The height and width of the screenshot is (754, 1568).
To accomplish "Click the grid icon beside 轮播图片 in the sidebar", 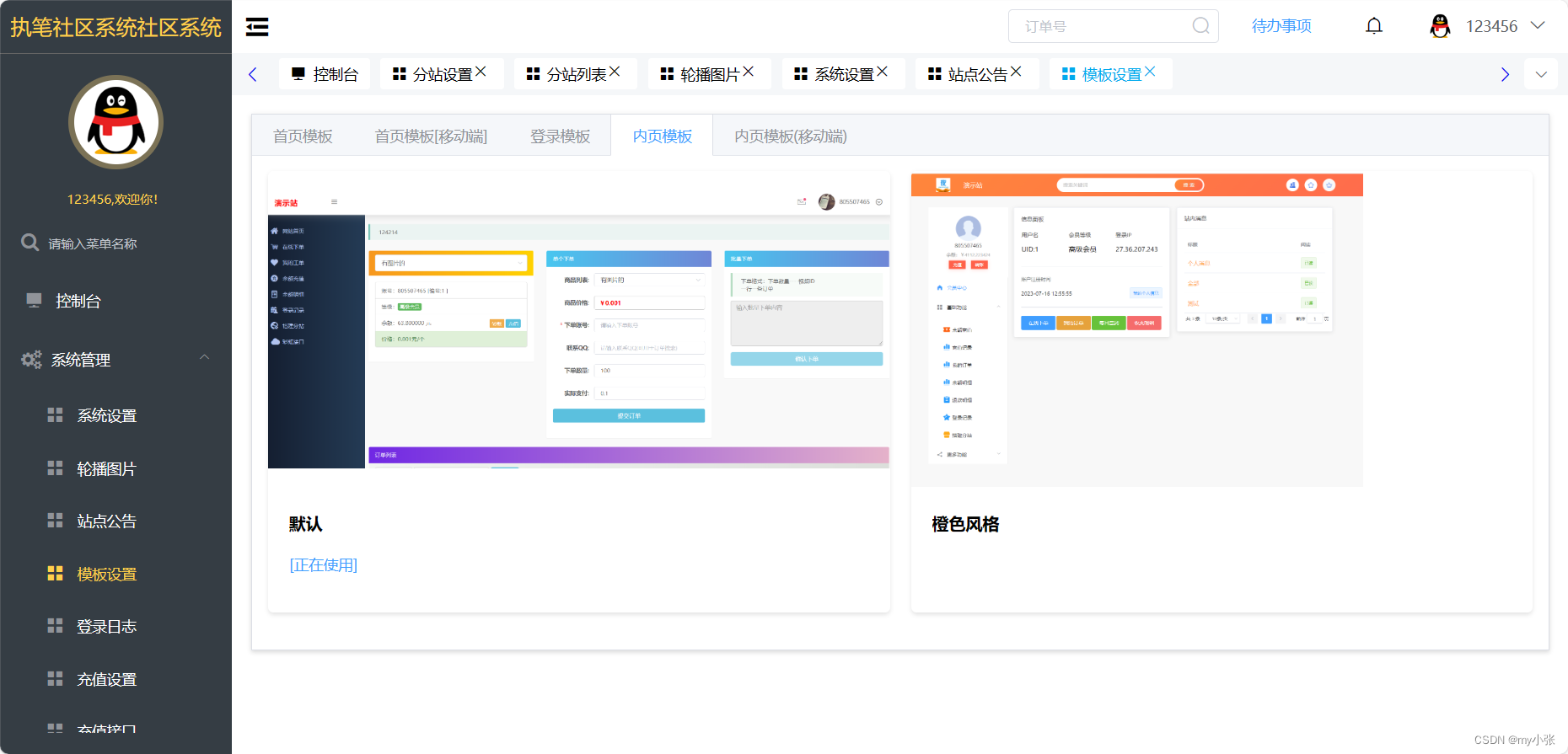I will point(55,468).
